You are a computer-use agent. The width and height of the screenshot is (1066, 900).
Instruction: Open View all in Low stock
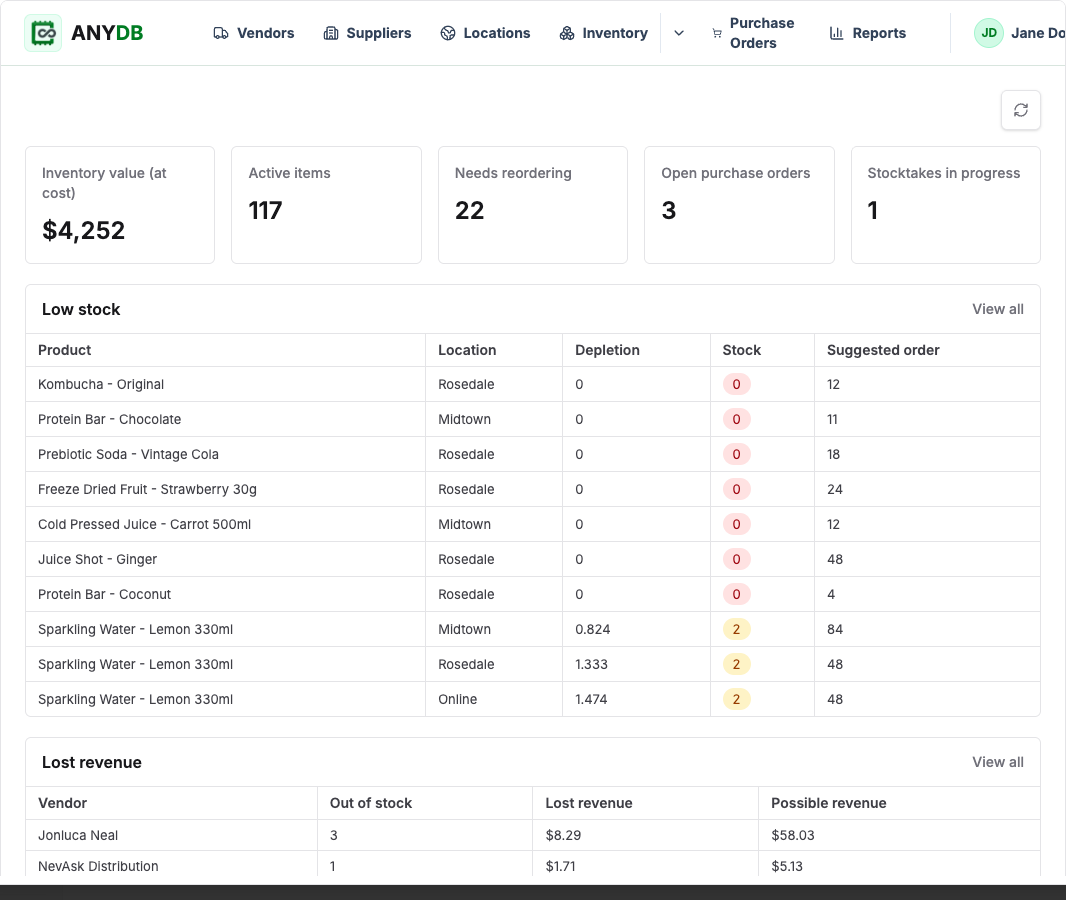(x=997, y=309)
